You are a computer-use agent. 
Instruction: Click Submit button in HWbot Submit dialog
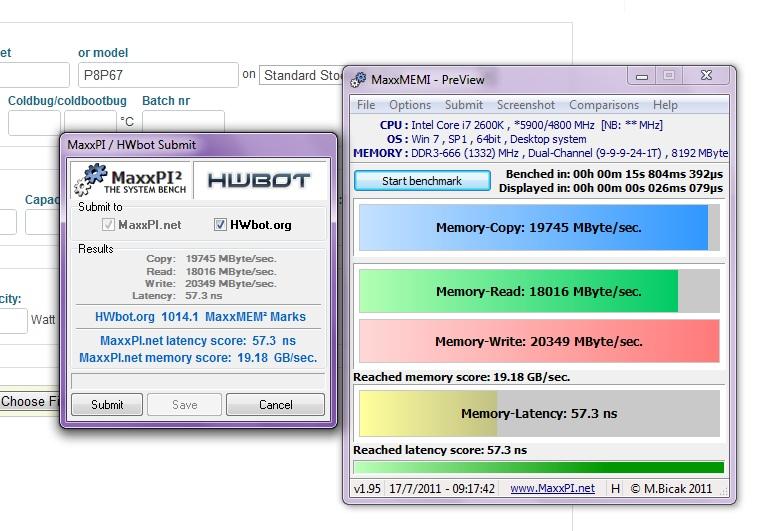(x=107, y=404)
